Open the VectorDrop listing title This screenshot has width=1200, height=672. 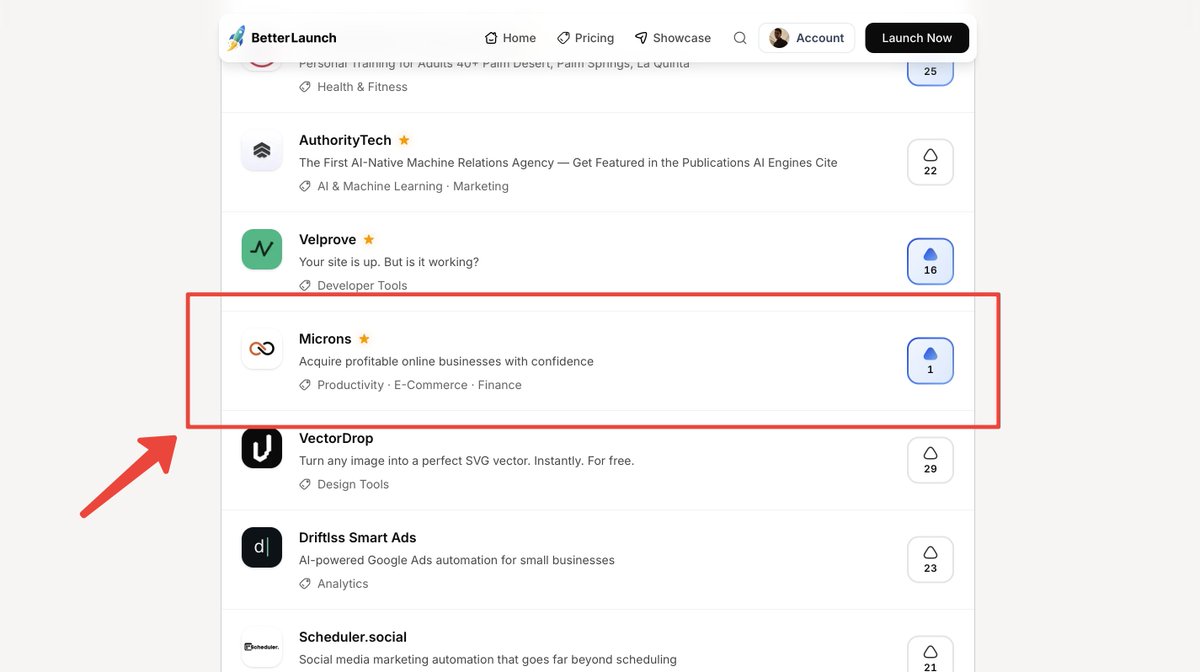pos(336,438)
